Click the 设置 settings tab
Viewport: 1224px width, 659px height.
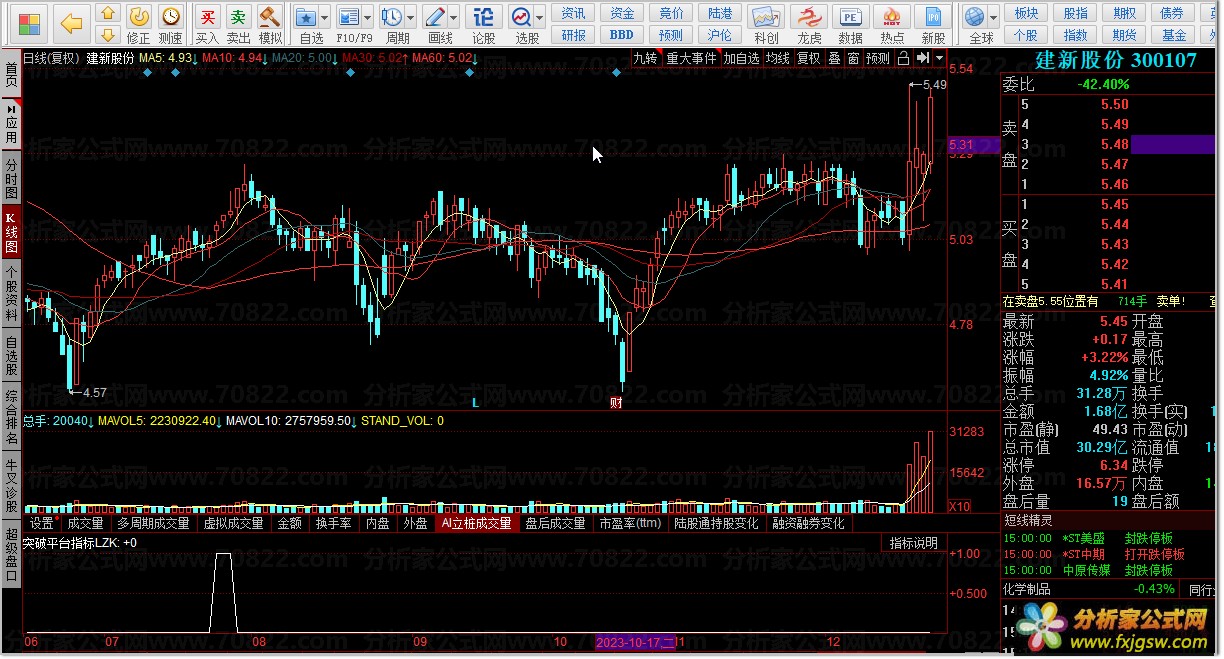[x=42, y=523]
